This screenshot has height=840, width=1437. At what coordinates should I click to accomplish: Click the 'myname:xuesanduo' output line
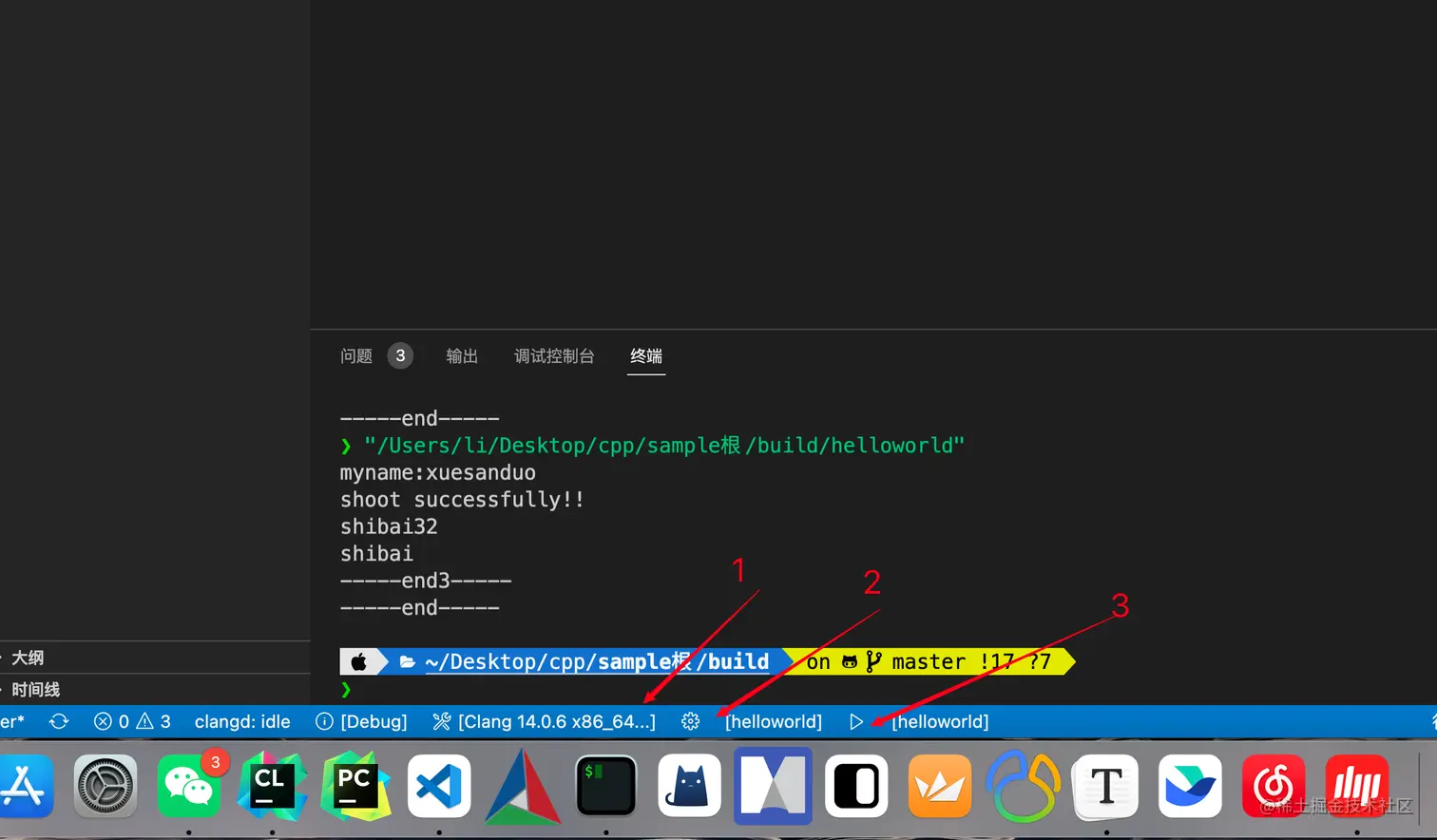(x=438, y=472)
